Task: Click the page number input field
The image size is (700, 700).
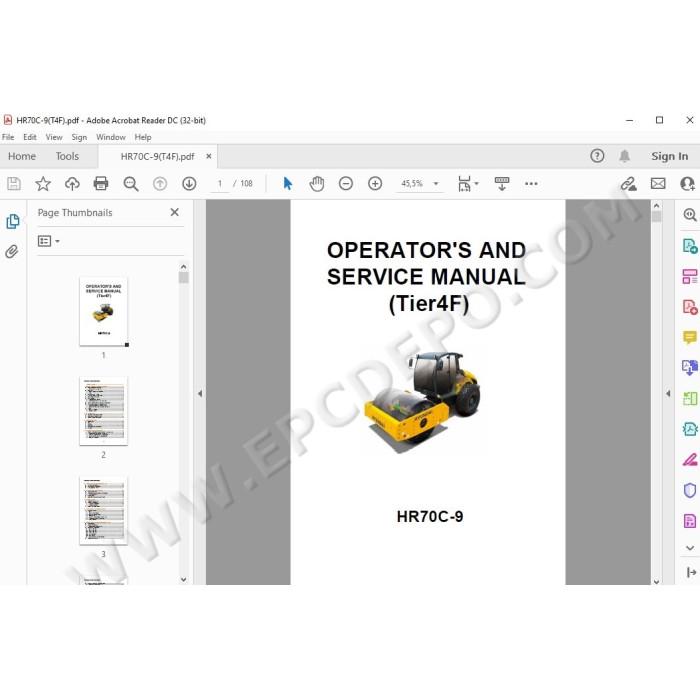Action: click(x=220, y=183)
